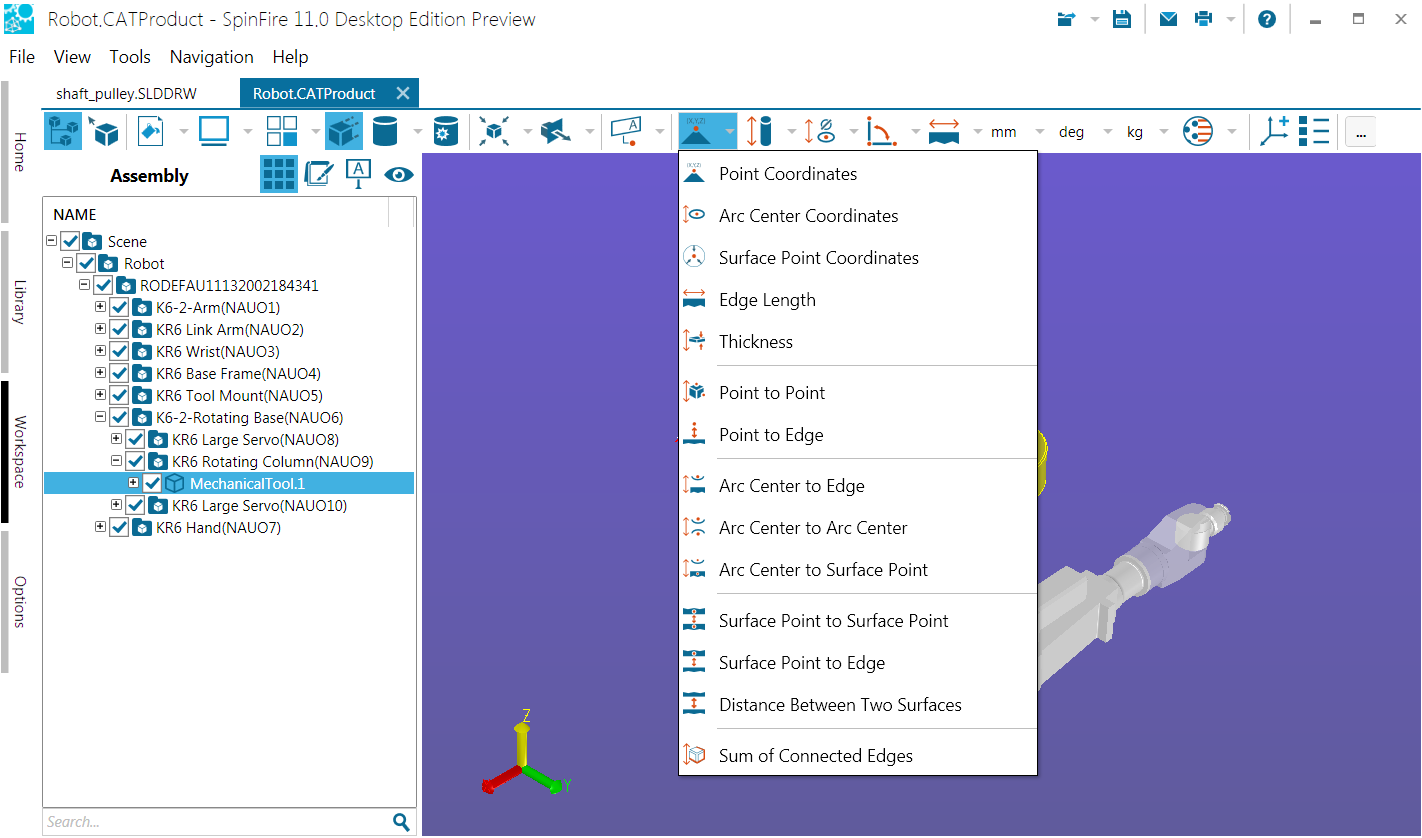1422x838 pixels.
Task: Select Point to Point measurement
Action: coord(771,393)
